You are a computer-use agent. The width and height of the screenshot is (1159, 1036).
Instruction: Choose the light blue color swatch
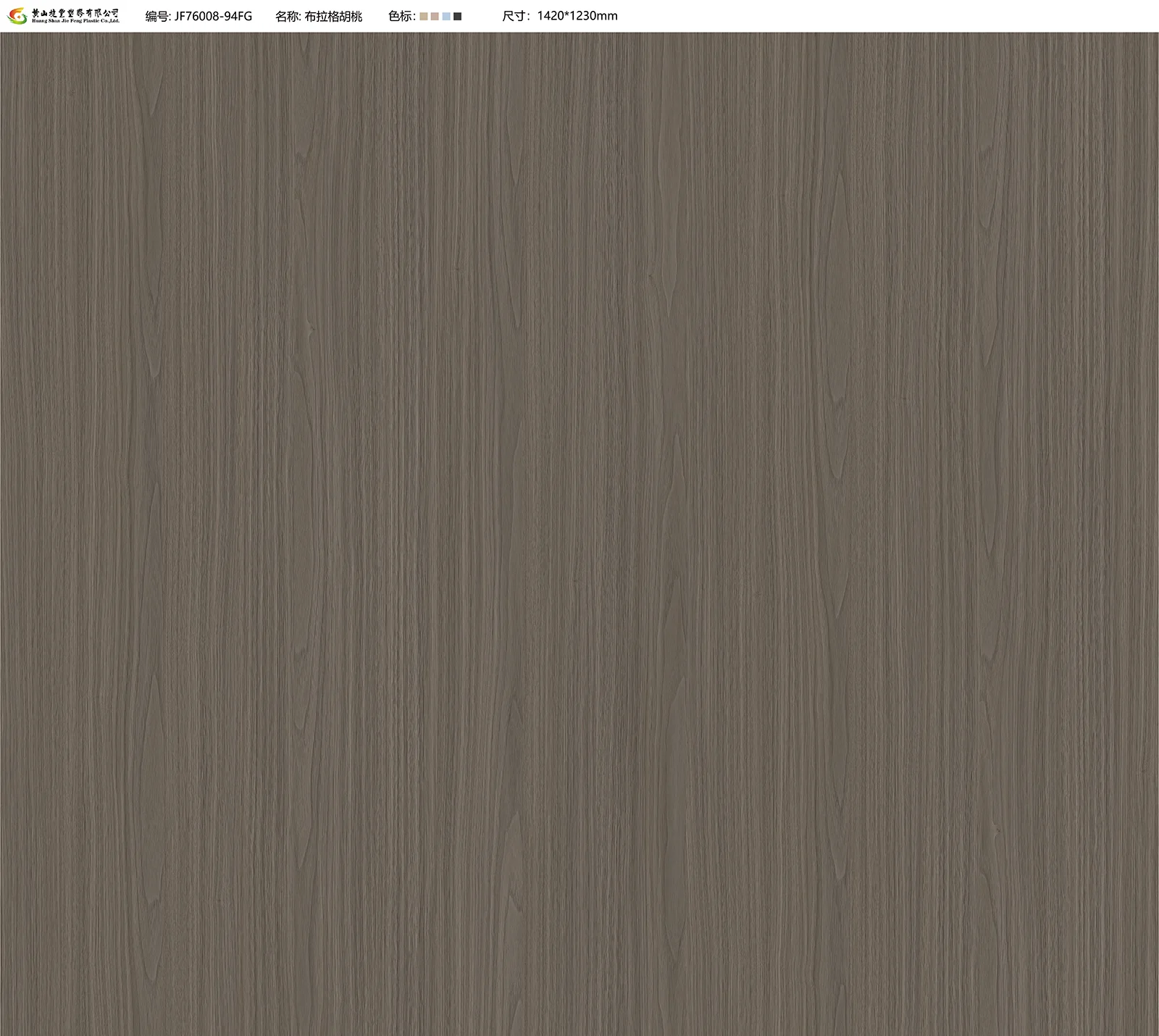click(446, 17)
